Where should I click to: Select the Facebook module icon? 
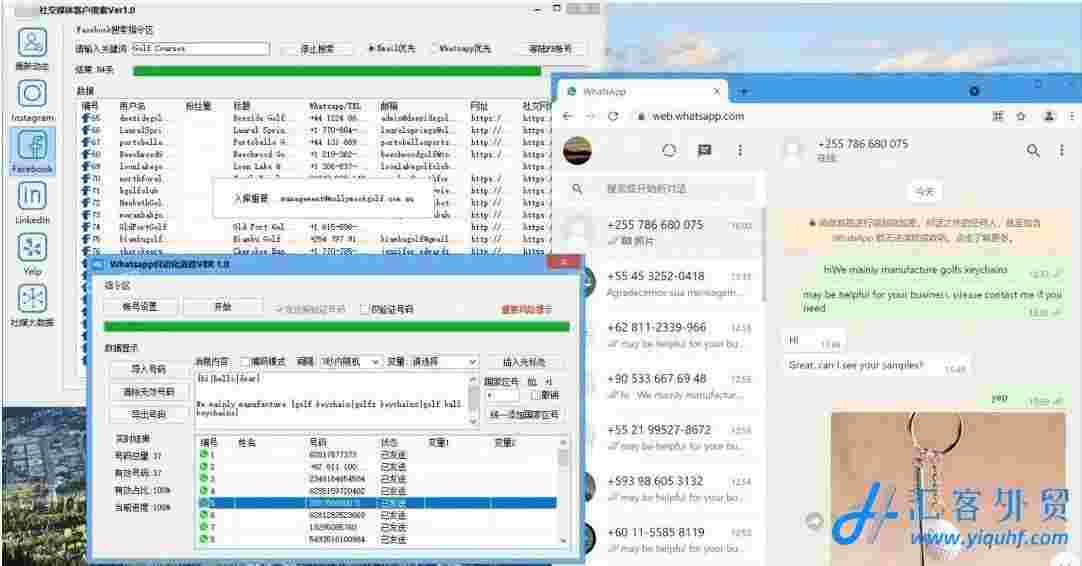tap(32, 146)
